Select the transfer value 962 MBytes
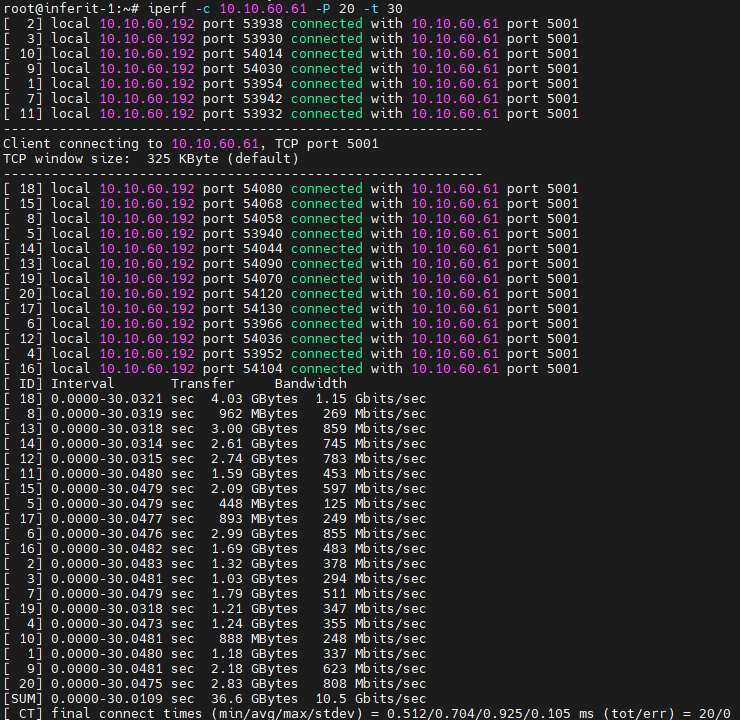This screenshot has width=740, height=720. [259, 414]
